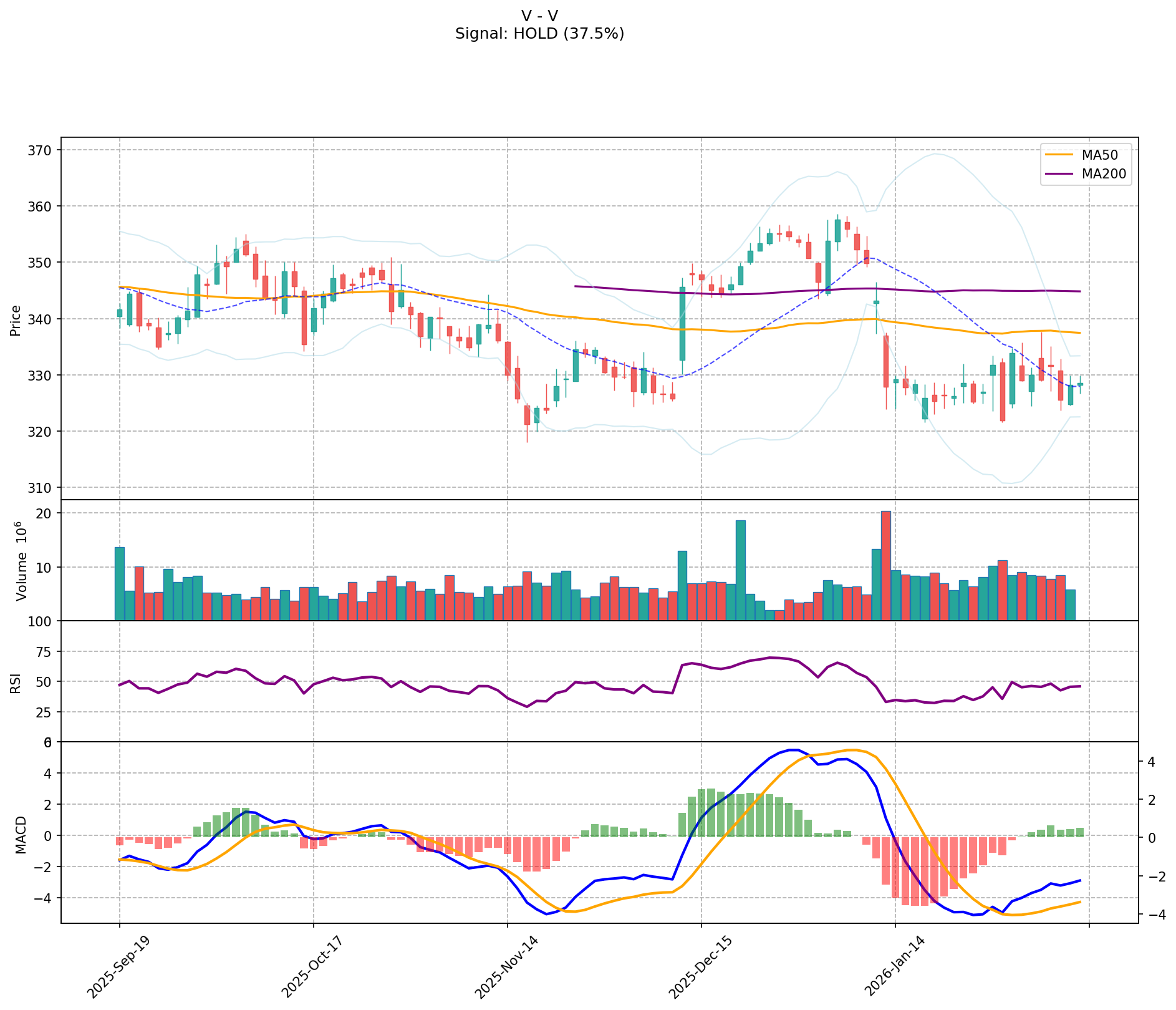Viewport: 1176px width, 1010px height.
Task: Click the "Signal: HOLD (37.5%)" subtitle
Action: tap(539, 34)
